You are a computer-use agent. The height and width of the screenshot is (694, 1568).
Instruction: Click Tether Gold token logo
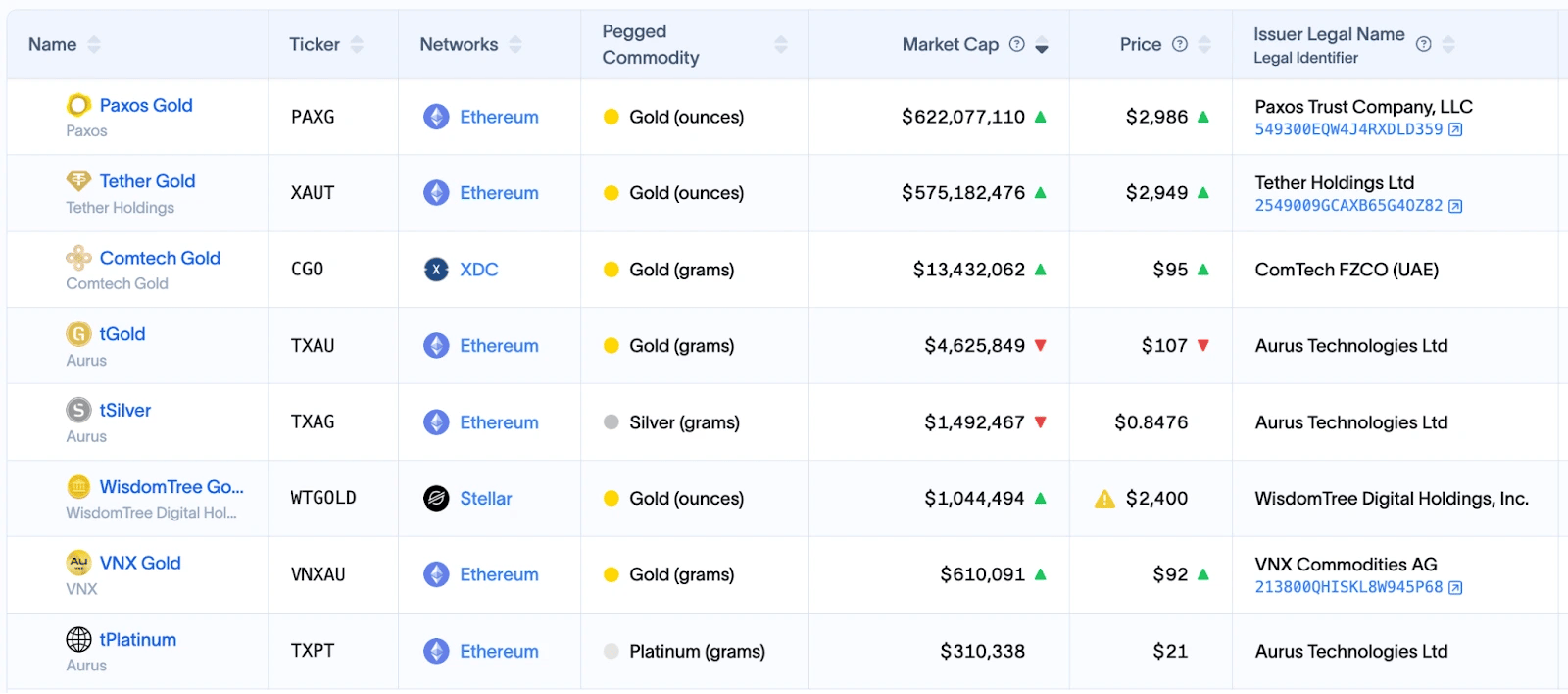click(78, 181)
